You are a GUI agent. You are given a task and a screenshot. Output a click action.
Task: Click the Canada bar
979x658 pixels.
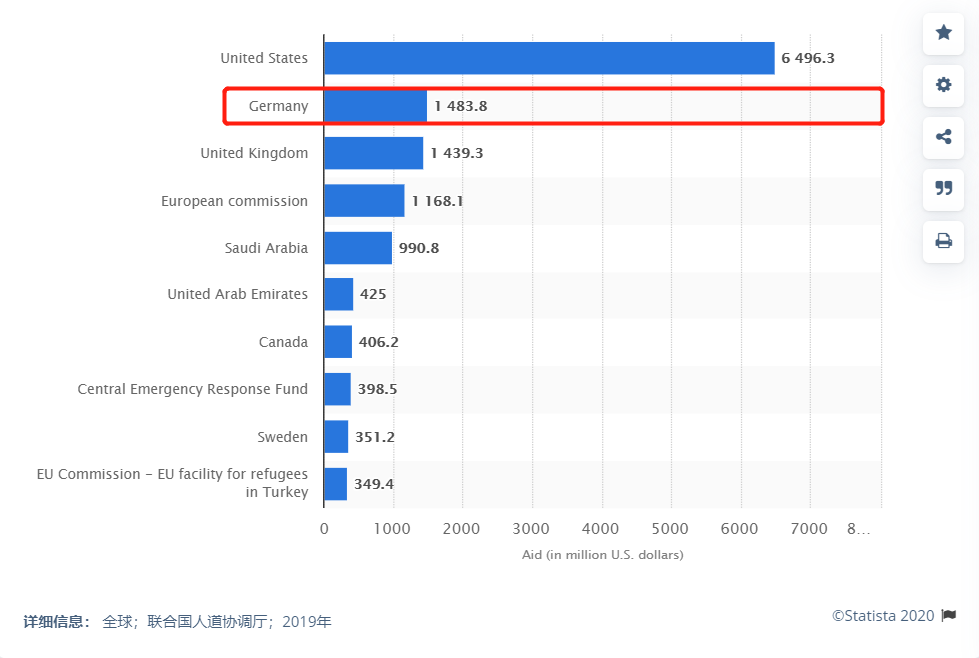[337, 342]
